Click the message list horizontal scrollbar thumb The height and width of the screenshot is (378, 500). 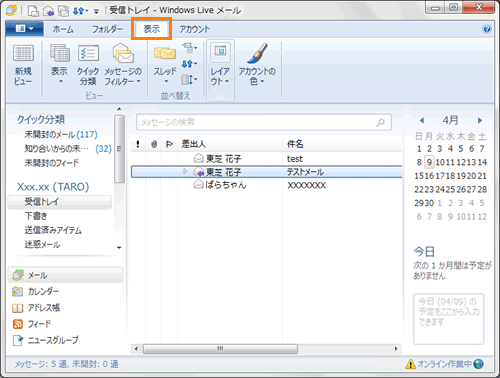pos(220,349)
